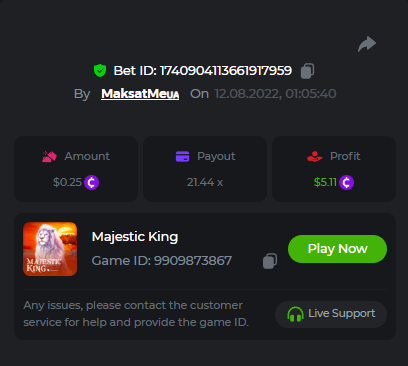Open the Majestic King game thumbnail
The image size is (408, 366).
[50, 249]
